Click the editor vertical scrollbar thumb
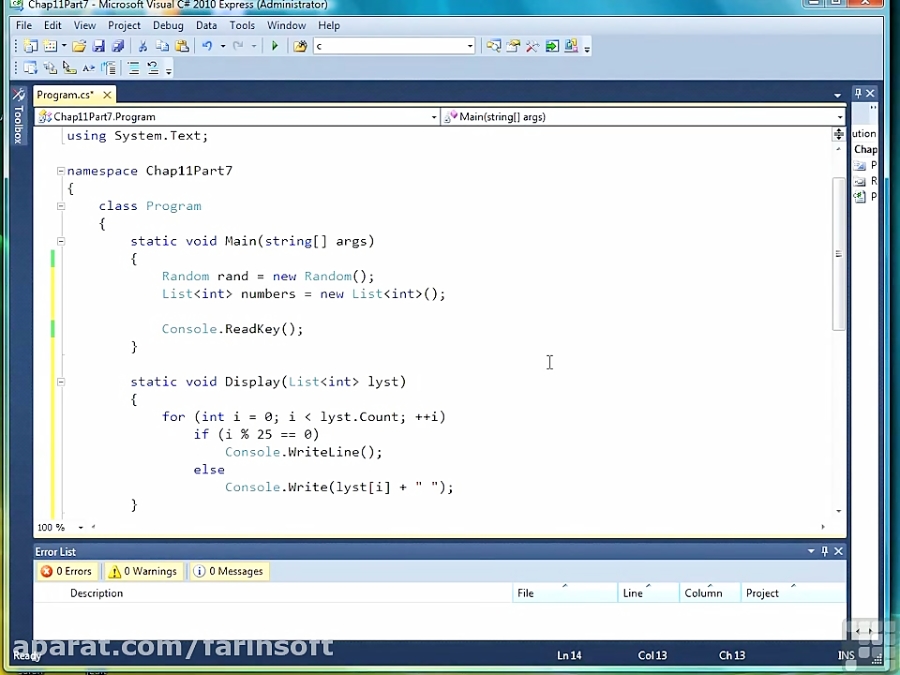This screenshot has height=675, width=900. click(x=839, y=254)
